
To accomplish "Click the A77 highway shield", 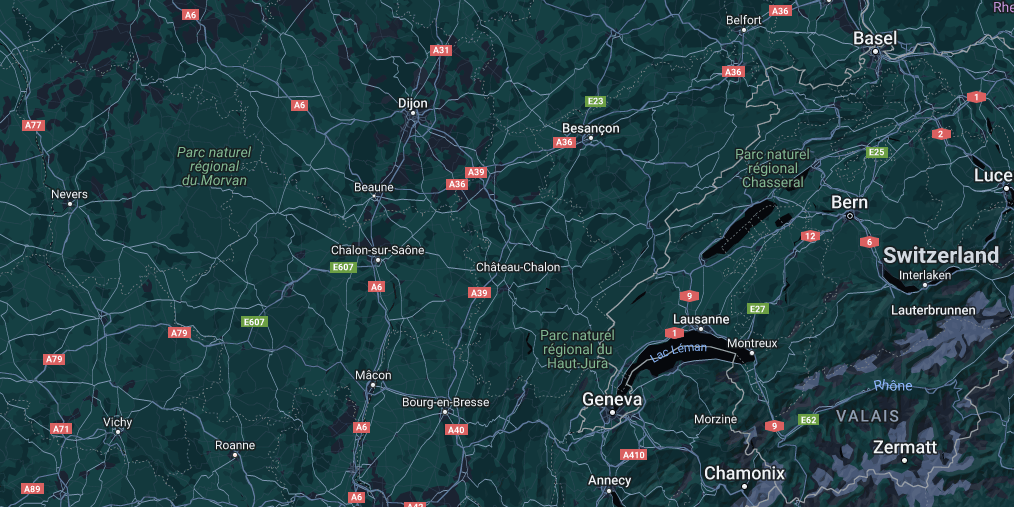I will 34,125.
